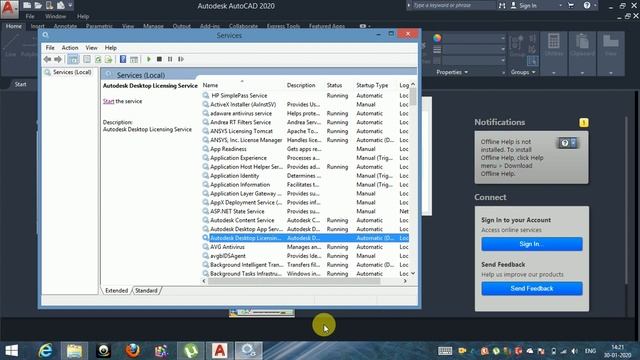Image resolution: width=640 pixels, height=360 pixels.
Task: Click the horizontal scrollbar right arrow in services list
Action: (405, 281)
